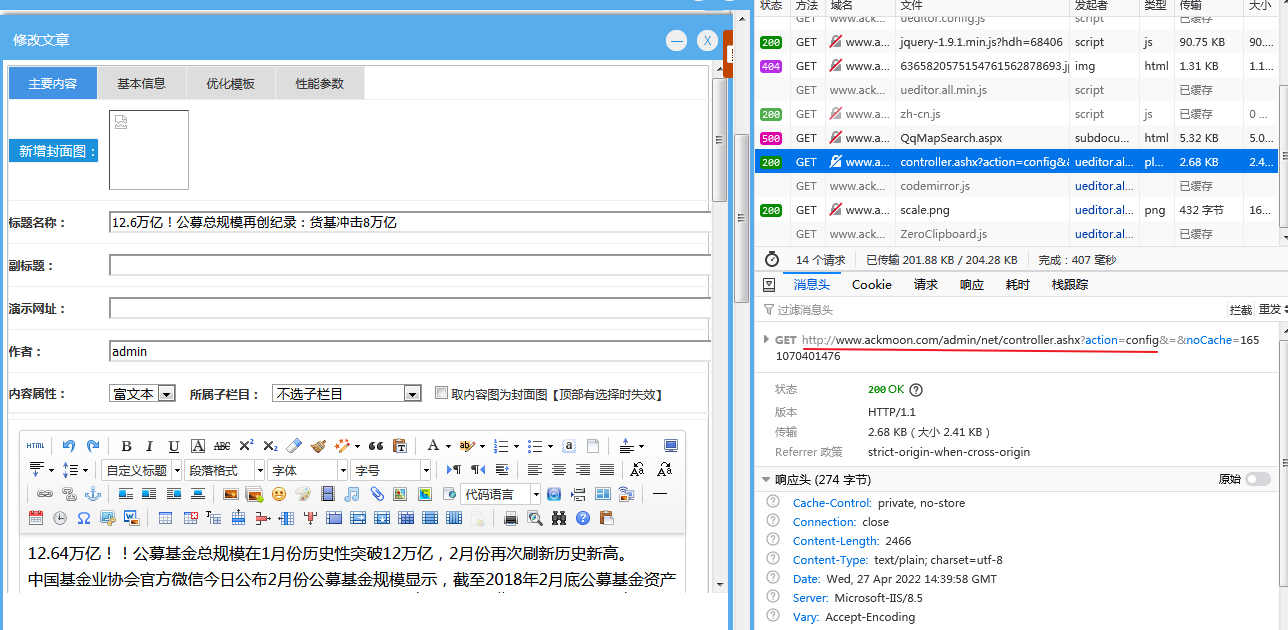Click the subscript X₂ icon

click(x=271, y=446)
